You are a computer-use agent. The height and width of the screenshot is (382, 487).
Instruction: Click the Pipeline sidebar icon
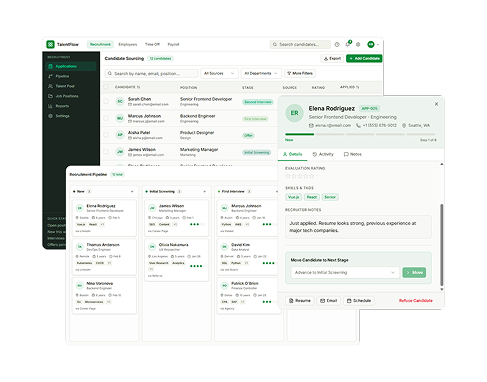click(50, 76)
